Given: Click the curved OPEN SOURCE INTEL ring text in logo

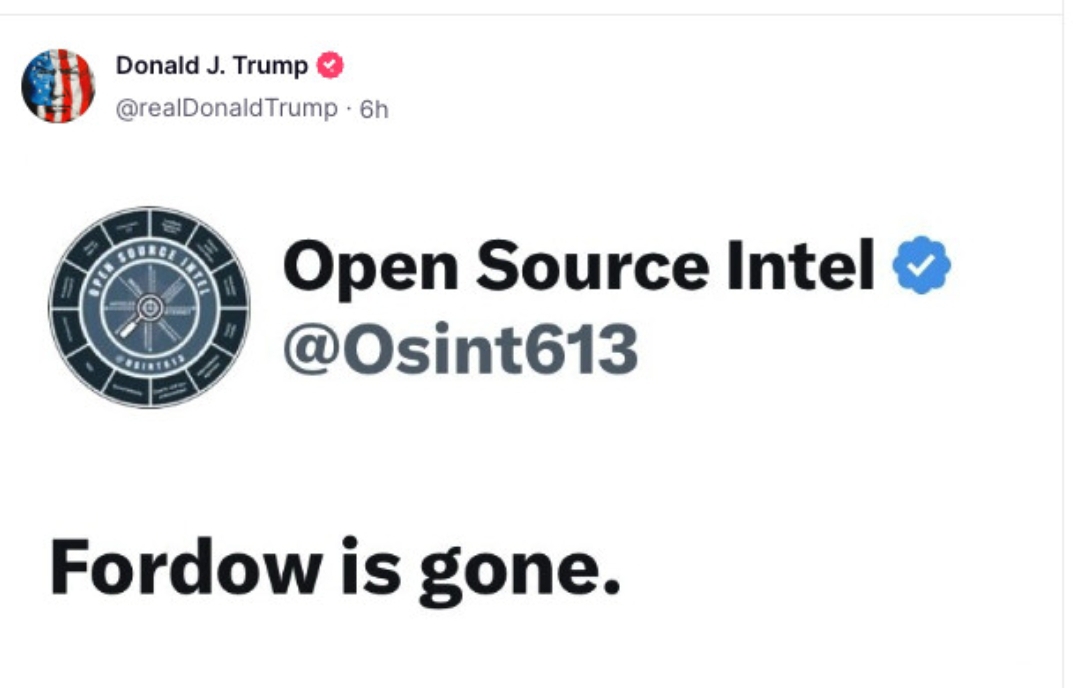Looking at the screenshot, I should click(148, 264).
